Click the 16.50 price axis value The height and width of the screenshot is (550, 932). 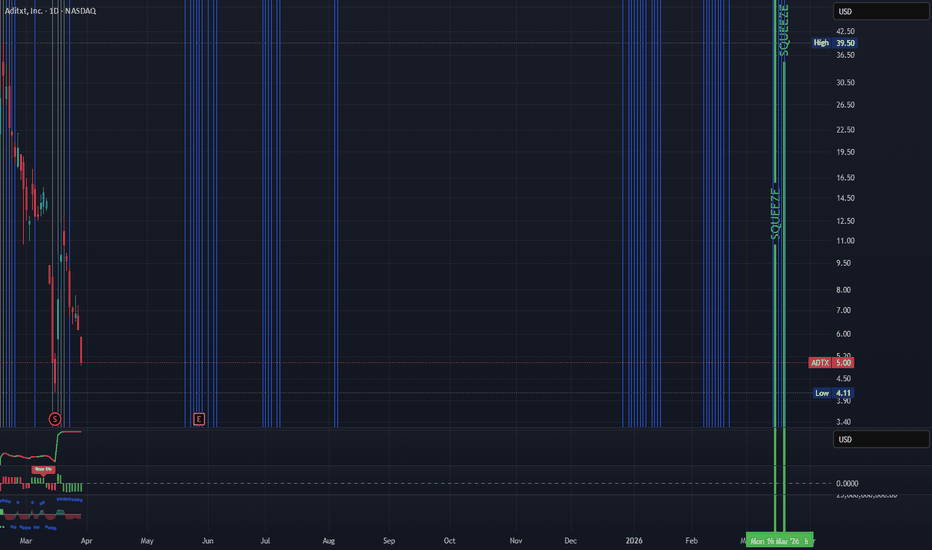(x=845, y=178)
